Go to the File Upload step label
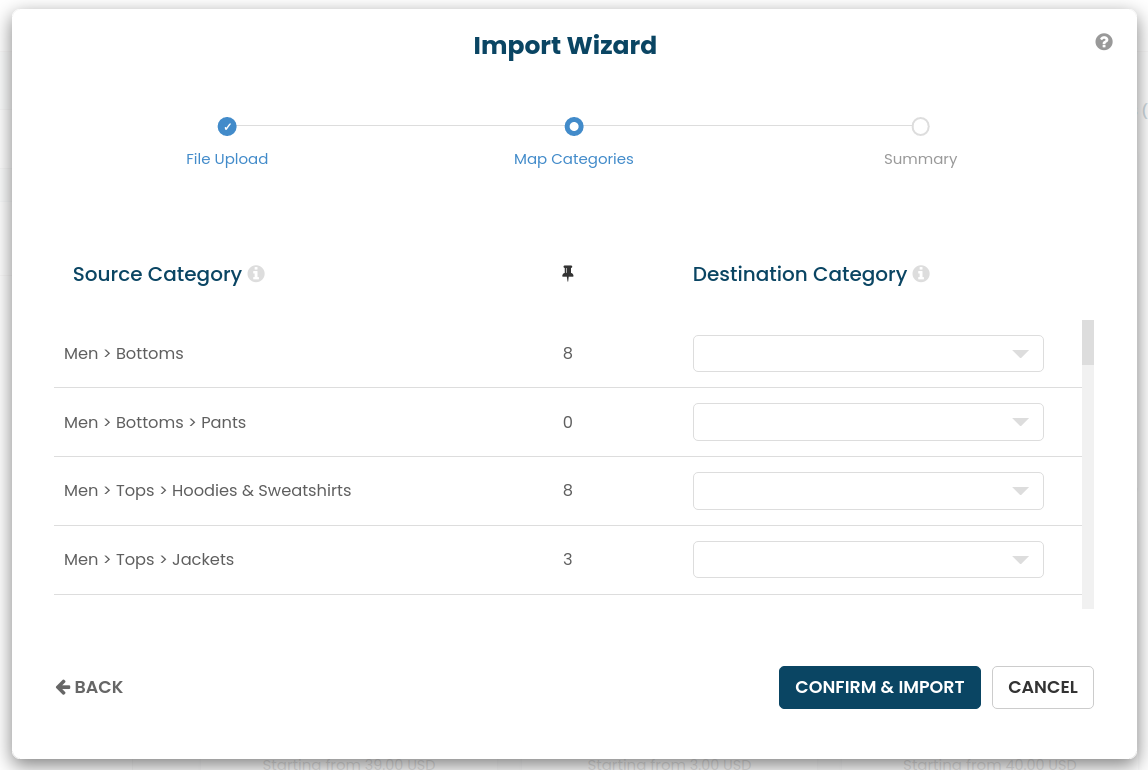 (x=227, y=159)
